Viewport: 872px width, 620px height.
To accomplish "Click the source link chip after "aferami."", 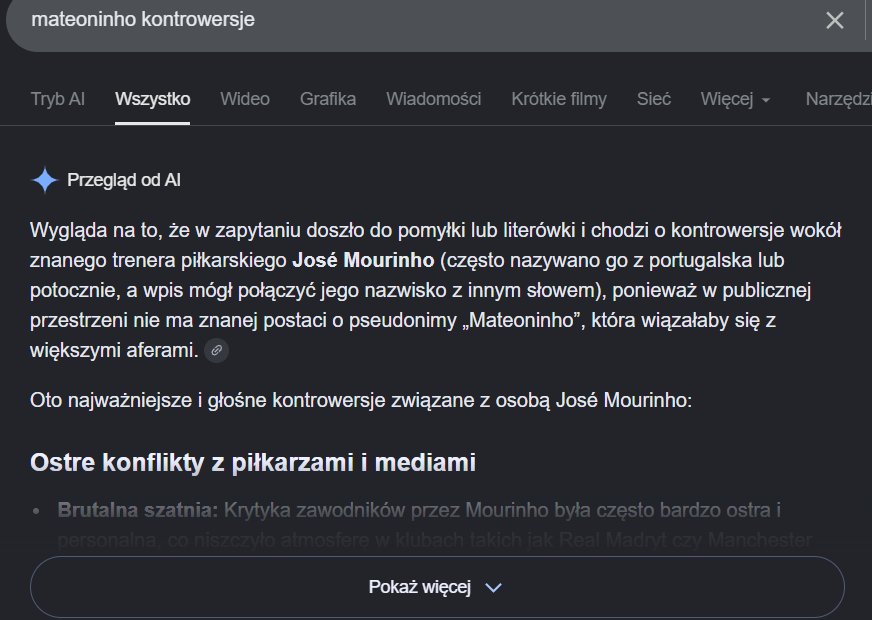I will (x=216, y=350).
